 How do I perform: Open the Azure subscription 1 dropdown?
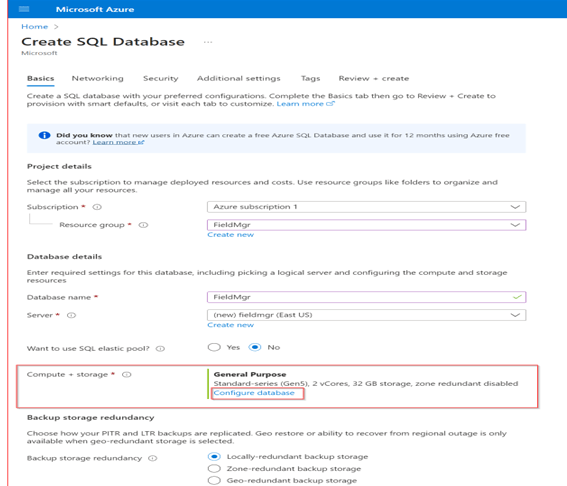[x=366, y=207]
